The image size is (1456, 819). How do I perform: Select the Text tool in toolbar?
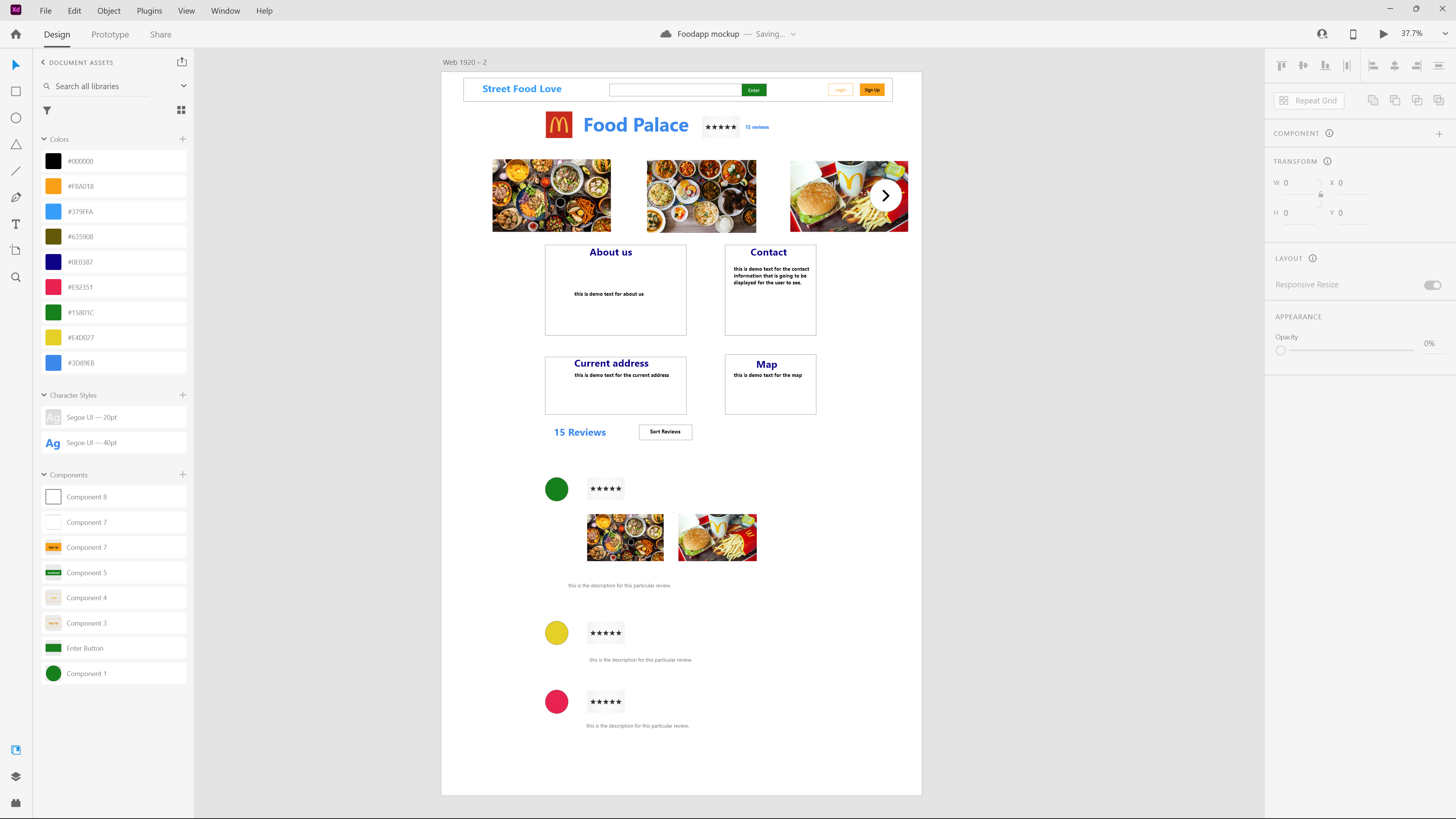pos(15,223)
